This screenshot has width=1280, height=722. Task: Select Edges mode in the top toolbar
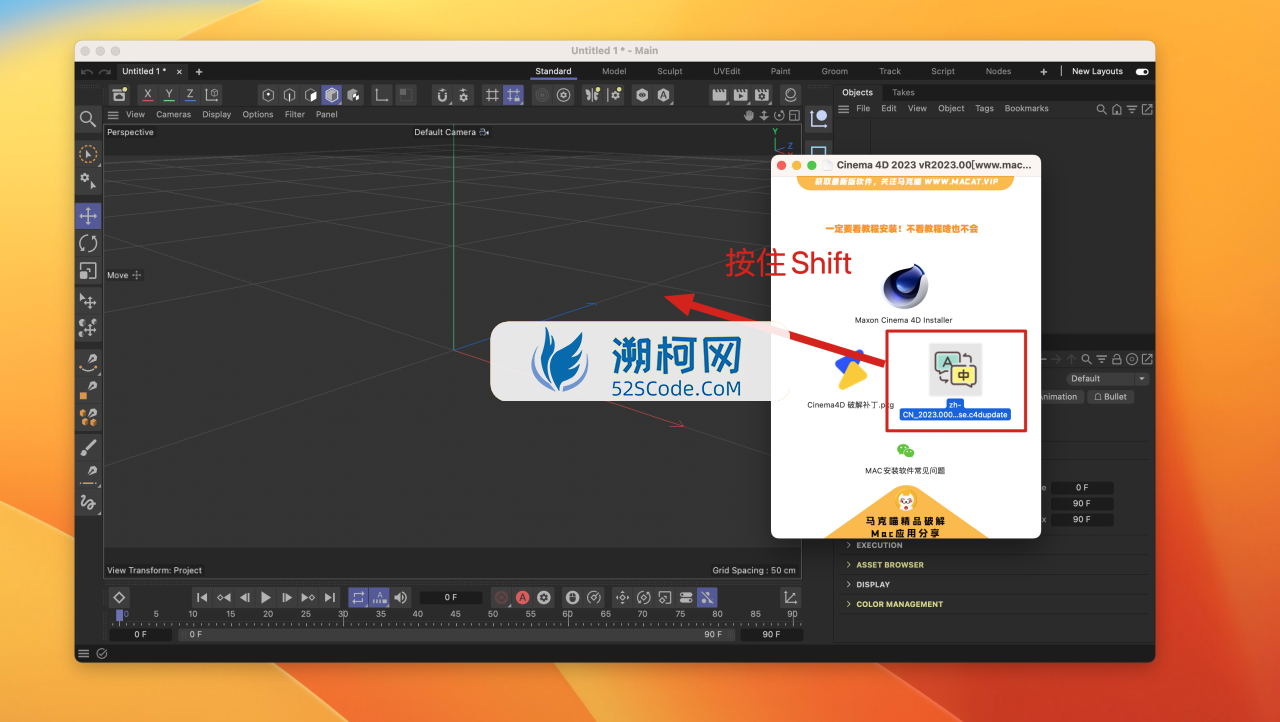[289, 95]
